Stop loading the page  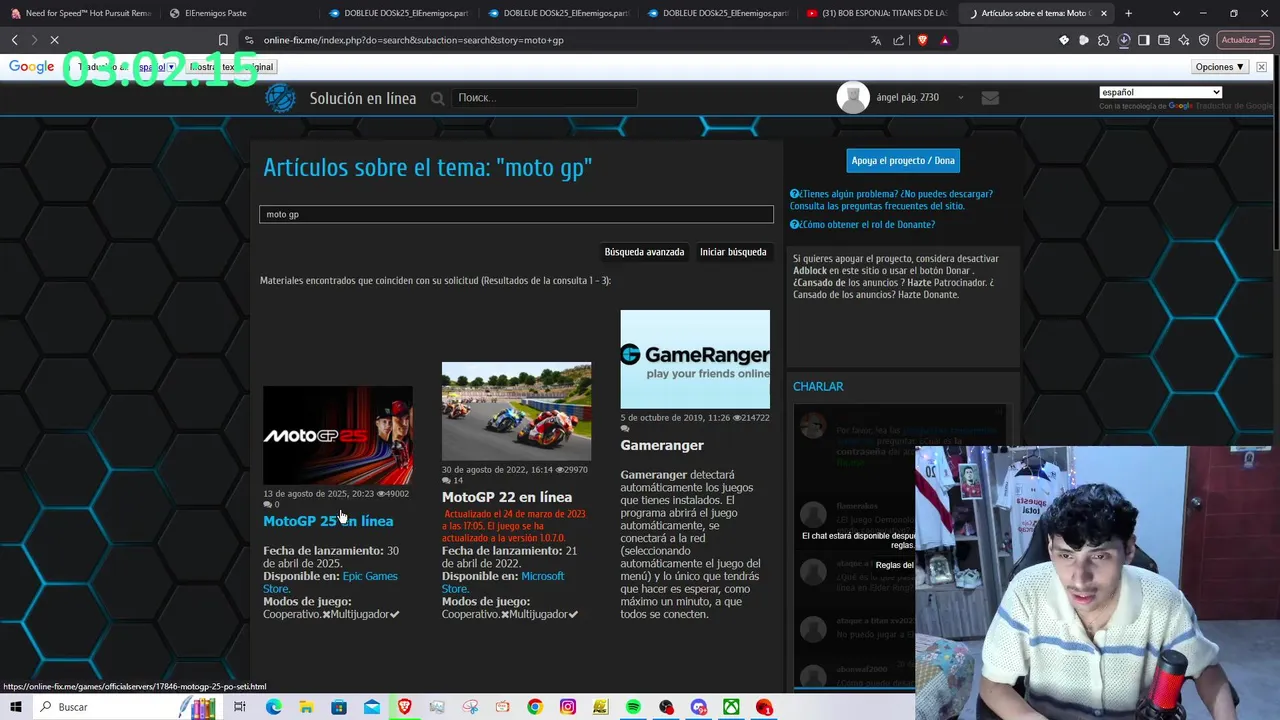[54, 40]
